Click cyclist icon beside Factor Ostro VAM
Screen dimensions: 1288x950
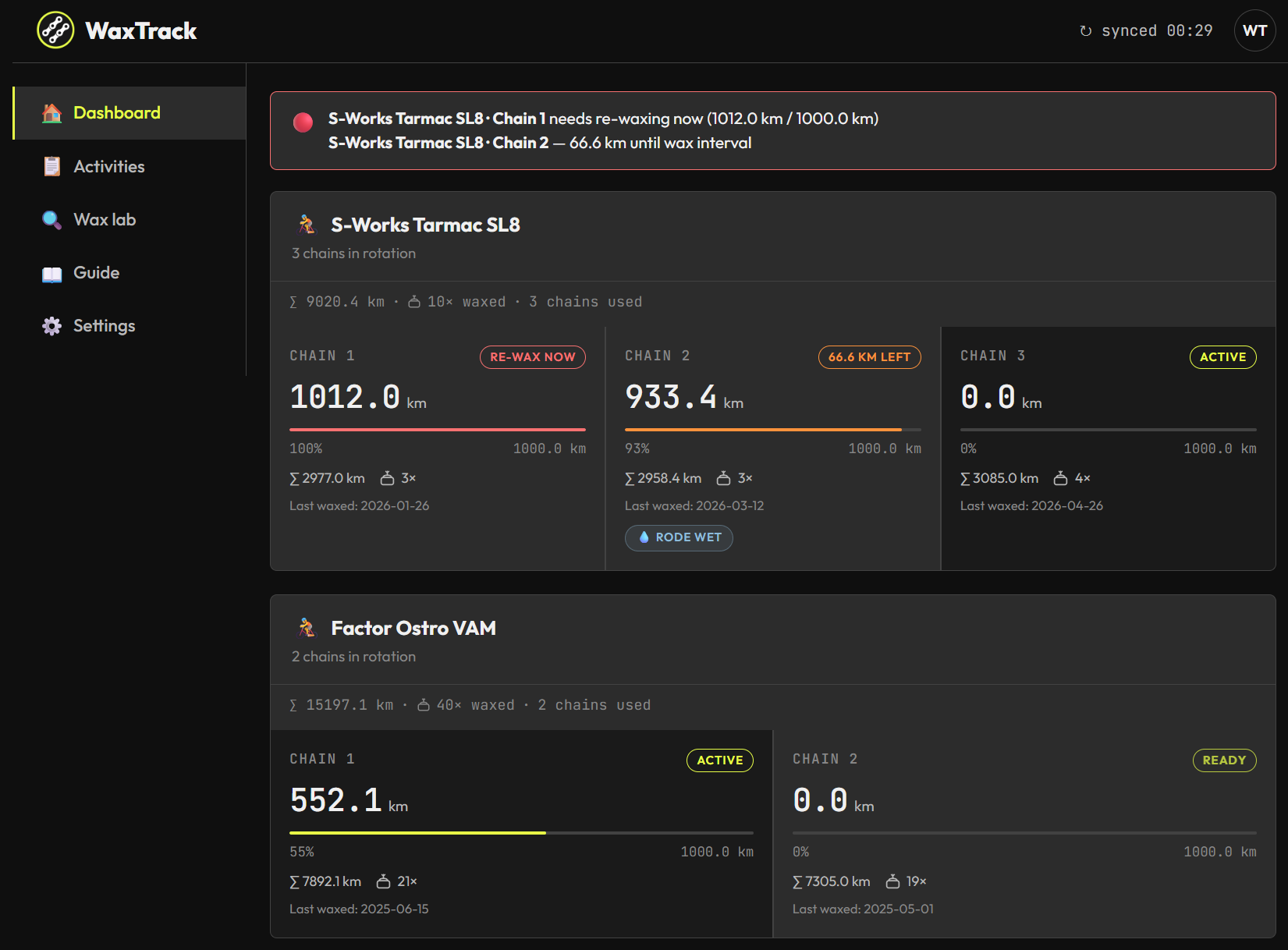pos(307,628)
